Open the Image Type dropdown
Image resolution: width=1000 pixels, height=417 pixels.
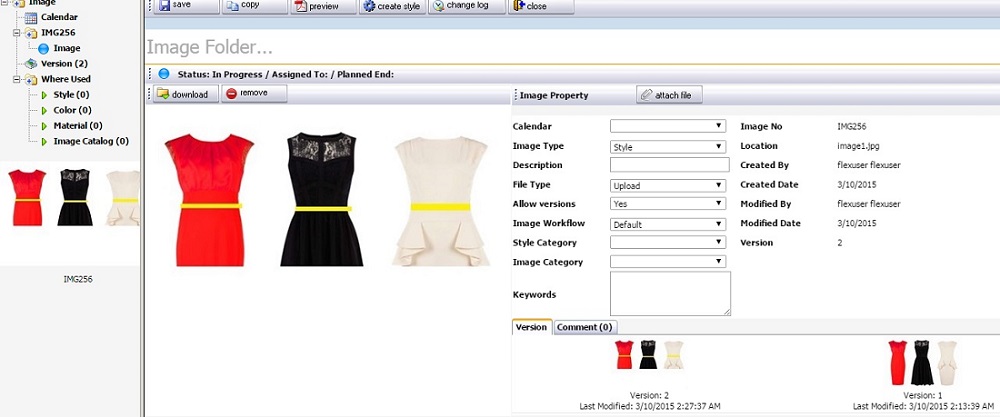pos(668,147)
